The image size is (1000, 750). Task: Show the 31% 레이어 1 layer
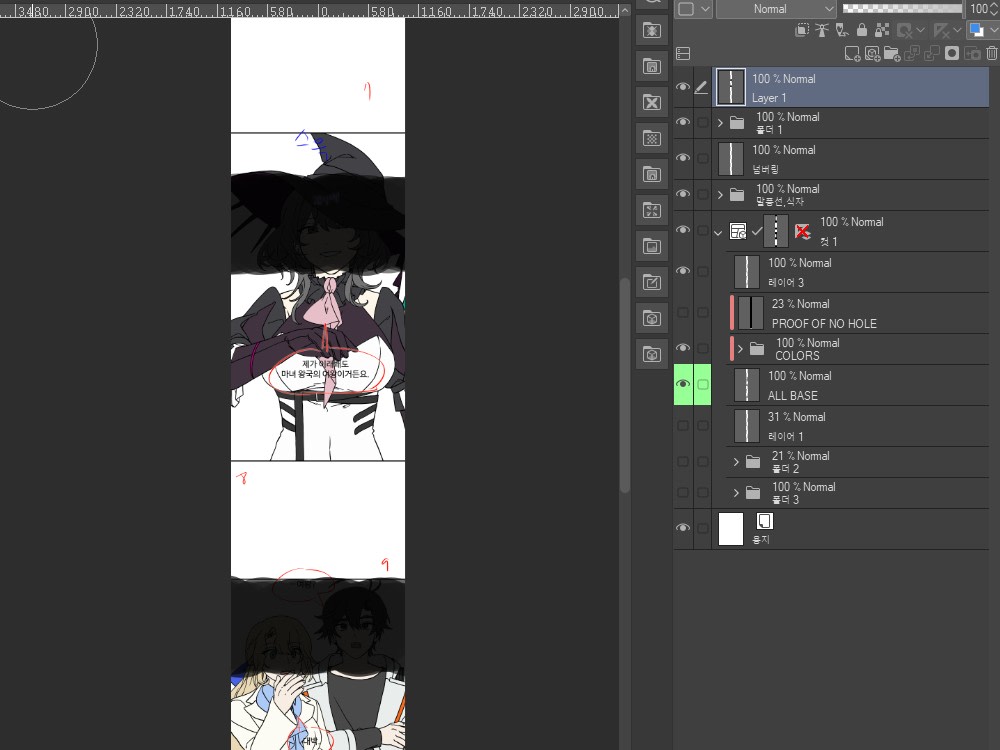click(683, 425)
